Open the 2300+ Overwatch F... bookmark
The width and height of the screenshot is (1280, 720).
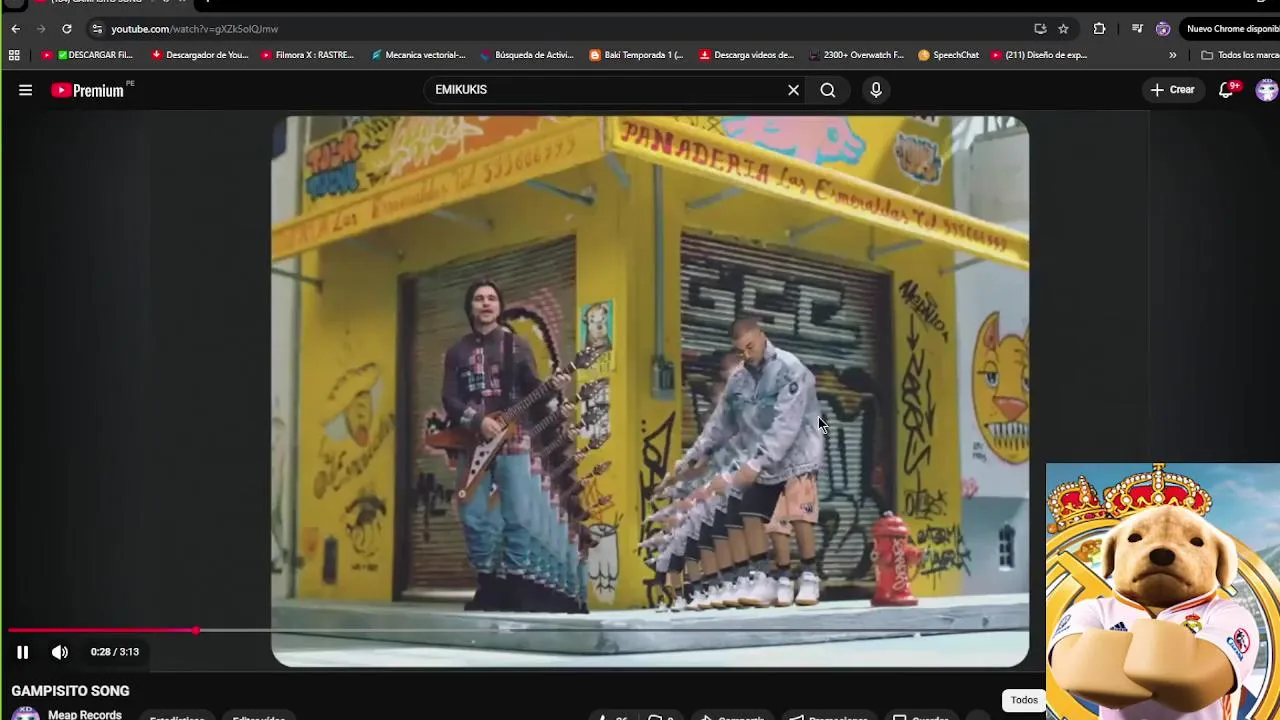tap(856, 55)
